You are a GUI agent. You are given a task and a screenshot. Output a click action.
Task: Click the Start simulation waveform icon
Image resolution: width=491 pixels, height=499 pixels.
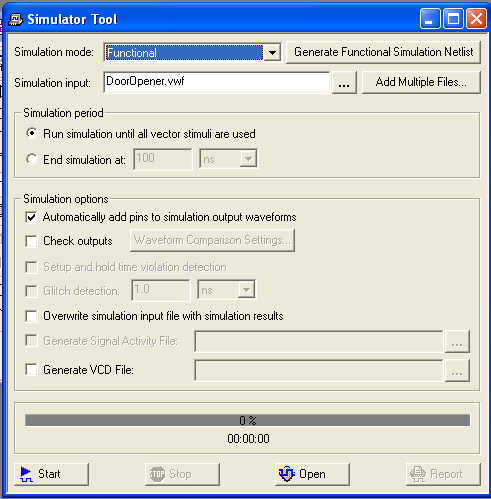tap(26, 474)
